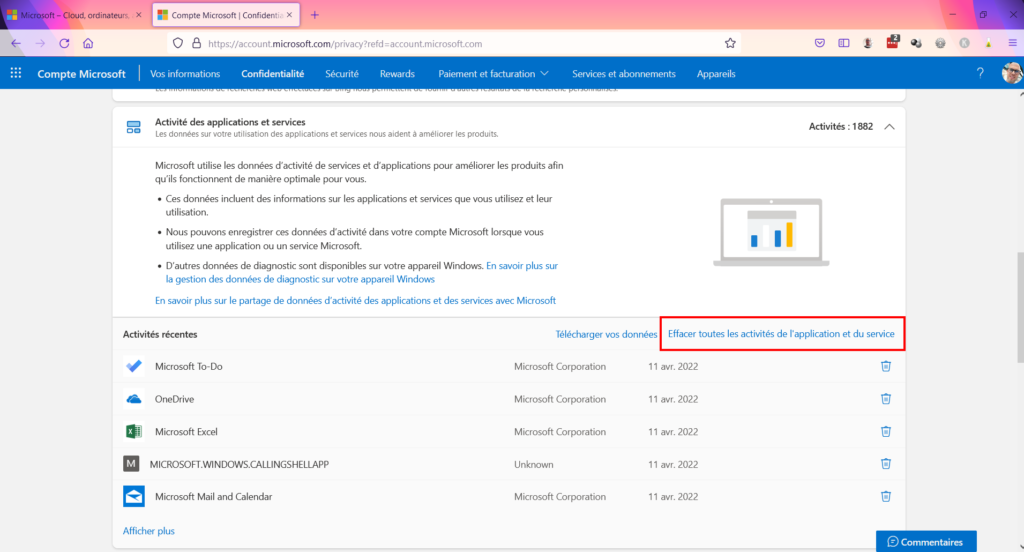Delete Microsoft Mail and Calendar activity trash icon
The image size is (1024, 552).
click(886, 496)
